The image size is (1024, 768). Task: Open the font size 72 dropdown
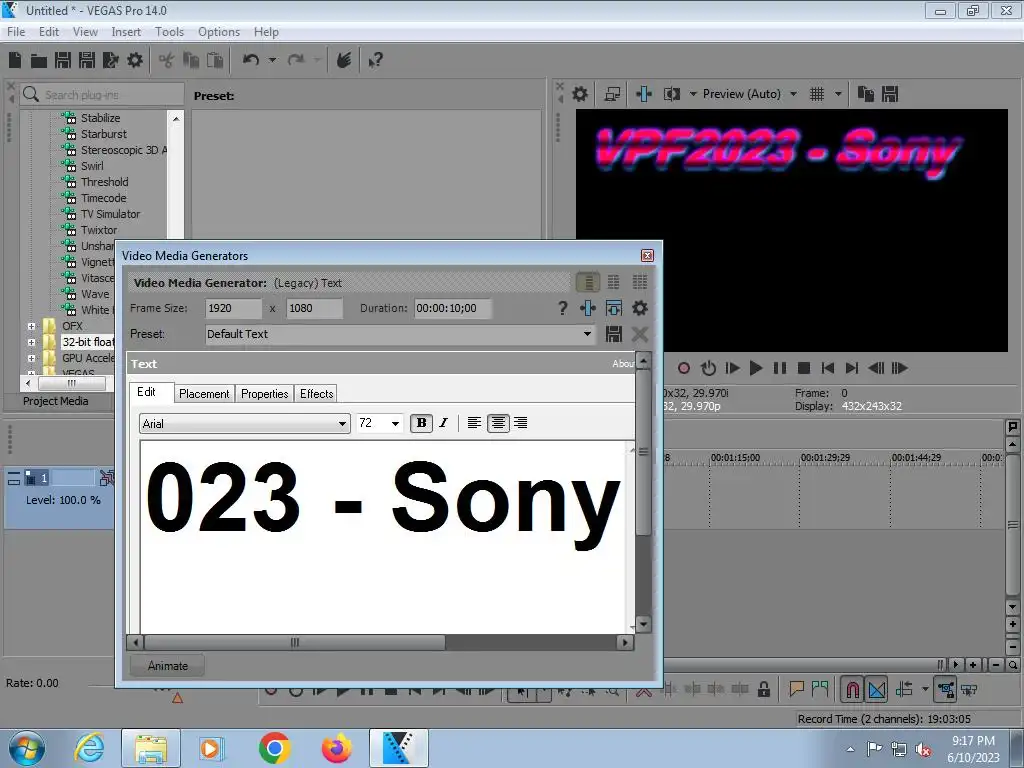395,424
